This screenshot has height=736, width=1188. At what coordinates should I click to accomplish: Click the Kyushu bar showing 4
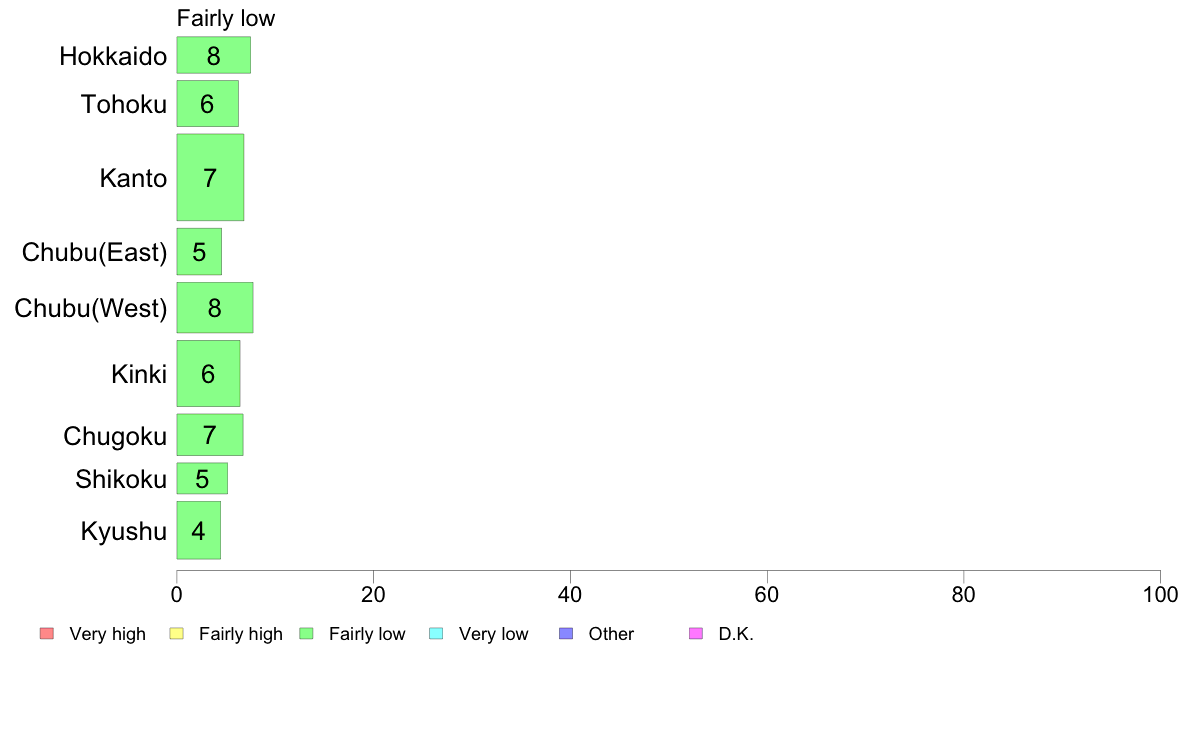click(198, 530)
